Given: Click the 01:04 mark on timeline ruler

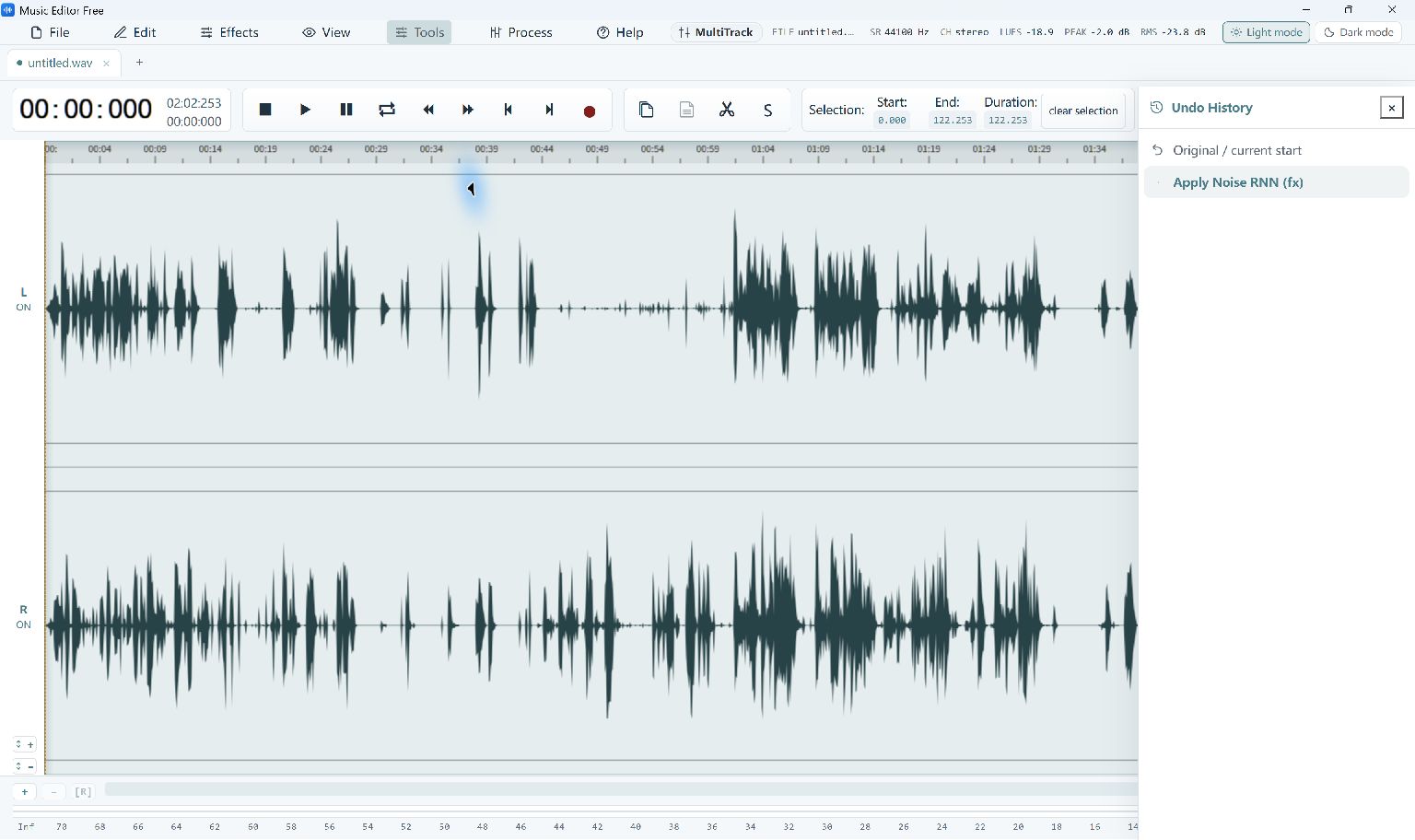Looking at the screenshot, I should 763,149.
